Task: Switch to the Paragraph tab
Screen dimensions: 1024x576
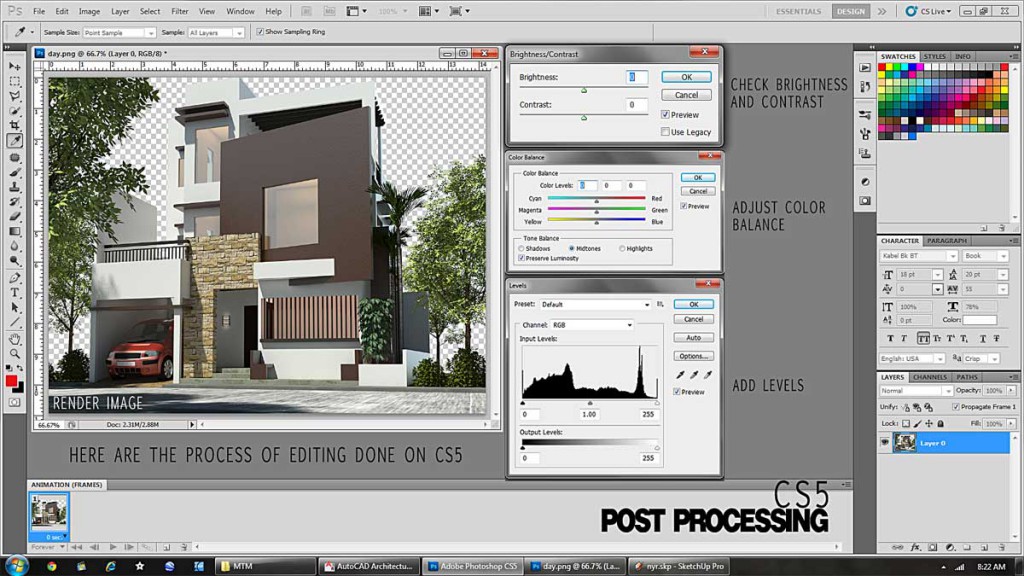Action: pyautogui.click(x=946, y=240)
